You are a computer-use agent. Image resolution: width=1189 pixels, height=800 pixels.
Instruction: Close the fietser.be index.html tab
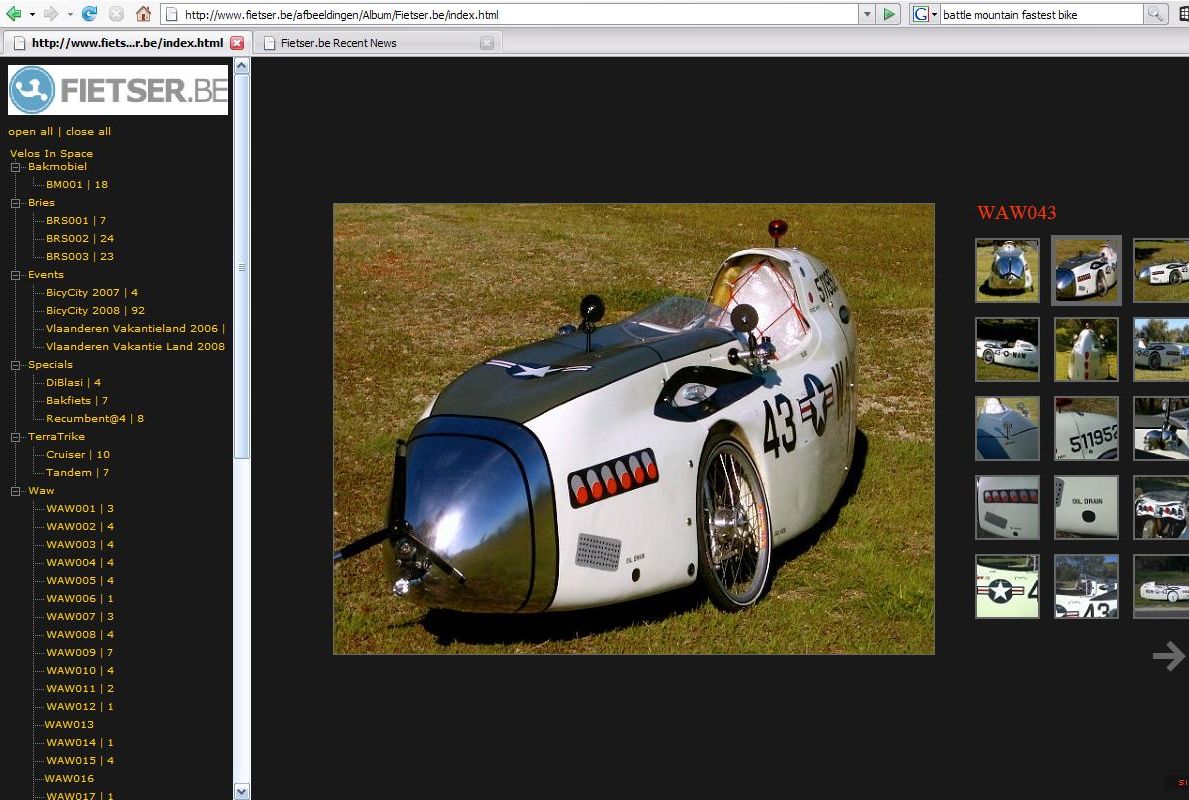pos(237,43)
